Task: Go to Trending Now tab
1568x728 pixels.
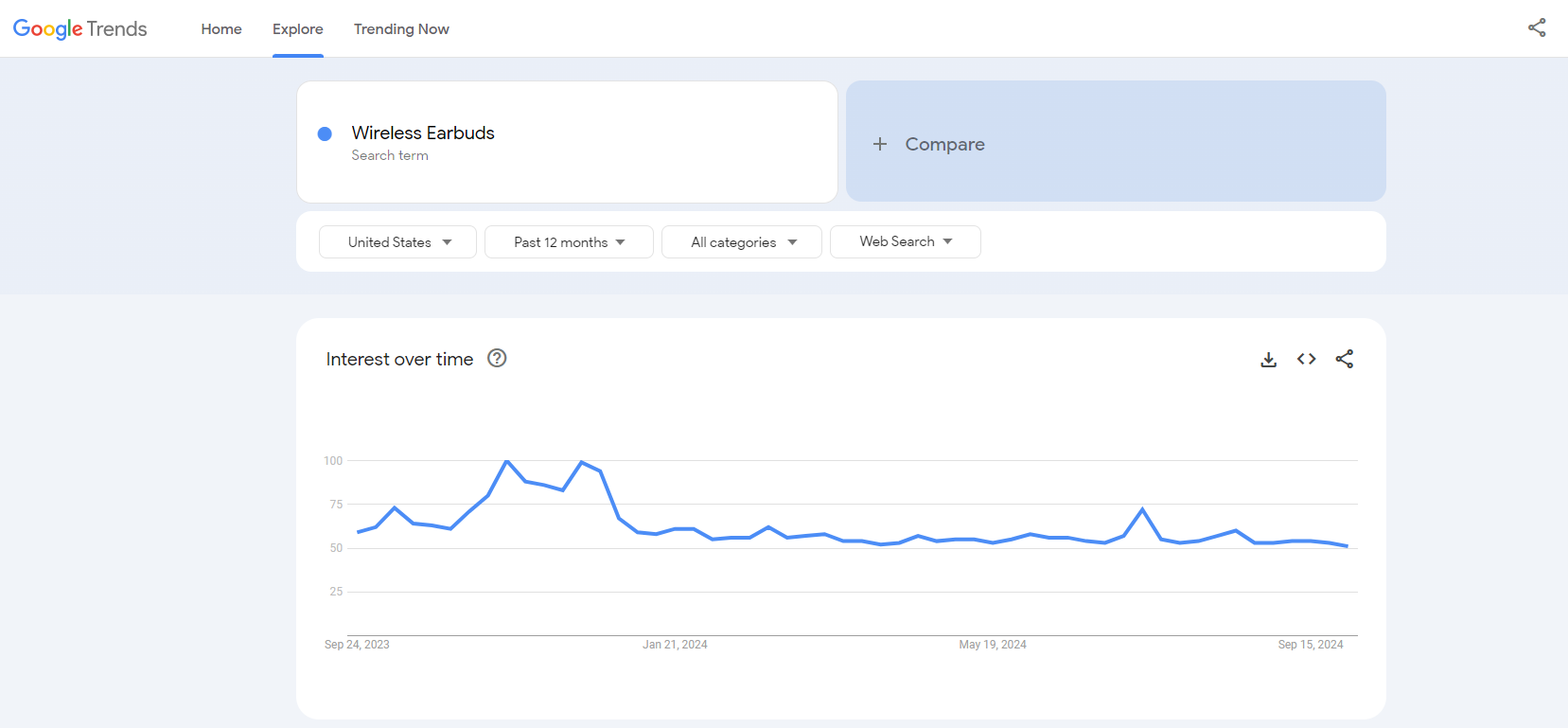Action: (x=401, y=29)
